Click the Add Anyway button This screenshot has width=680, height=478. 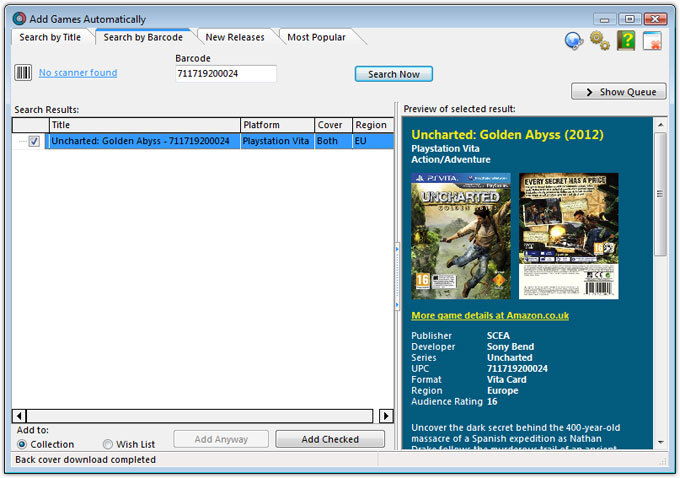[x=221, y=439]
